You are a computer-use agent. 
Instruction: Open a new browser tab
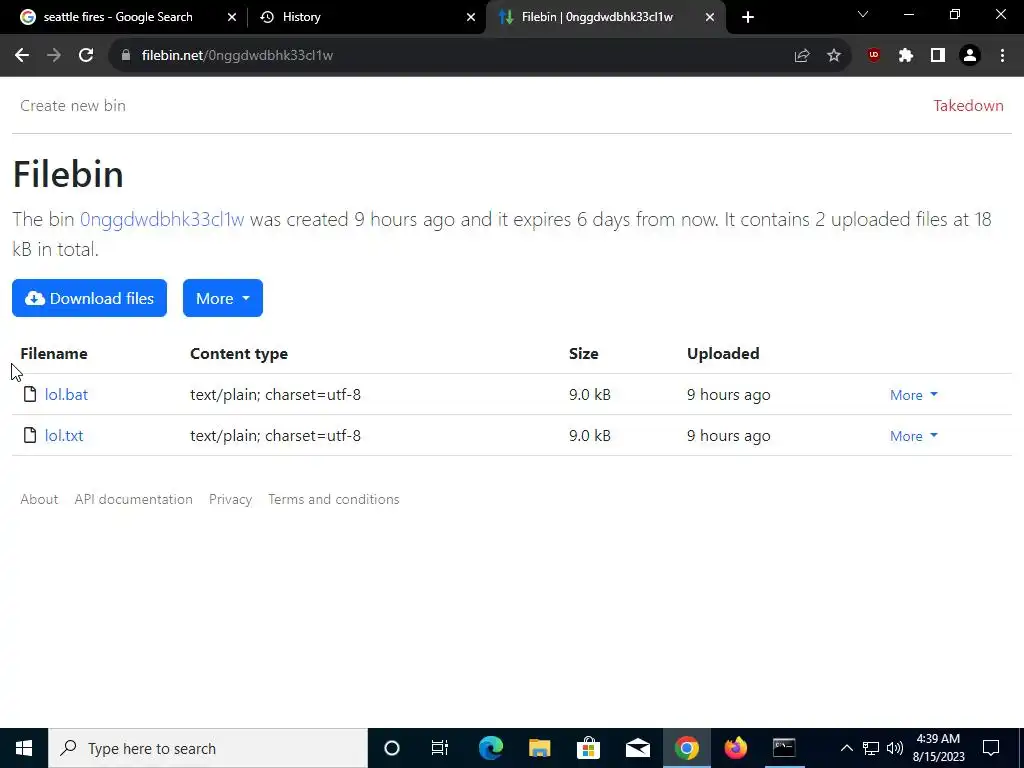click(x=748, y=17)
